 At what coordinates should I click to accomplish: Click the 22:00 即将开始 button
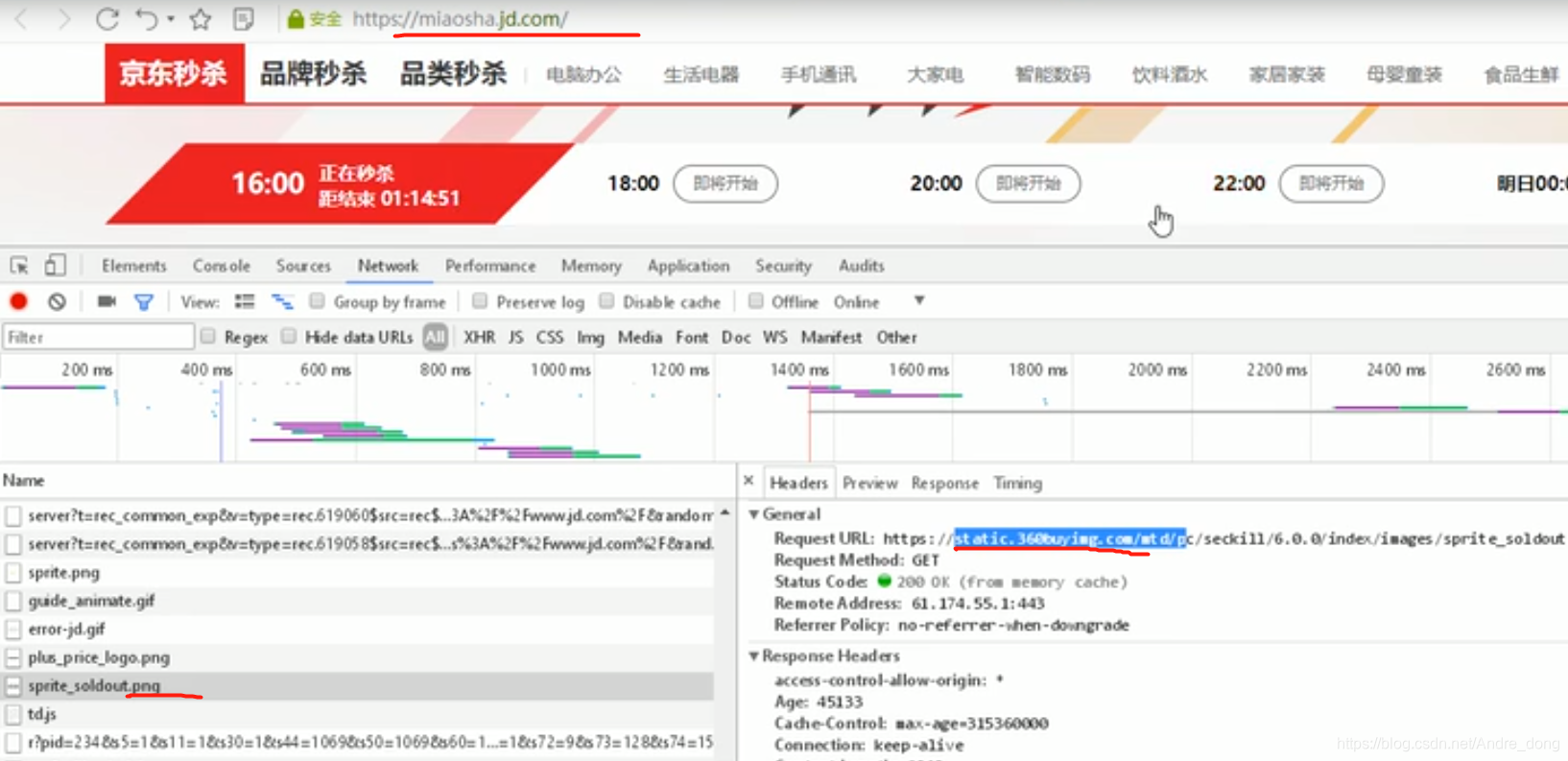1331,183
